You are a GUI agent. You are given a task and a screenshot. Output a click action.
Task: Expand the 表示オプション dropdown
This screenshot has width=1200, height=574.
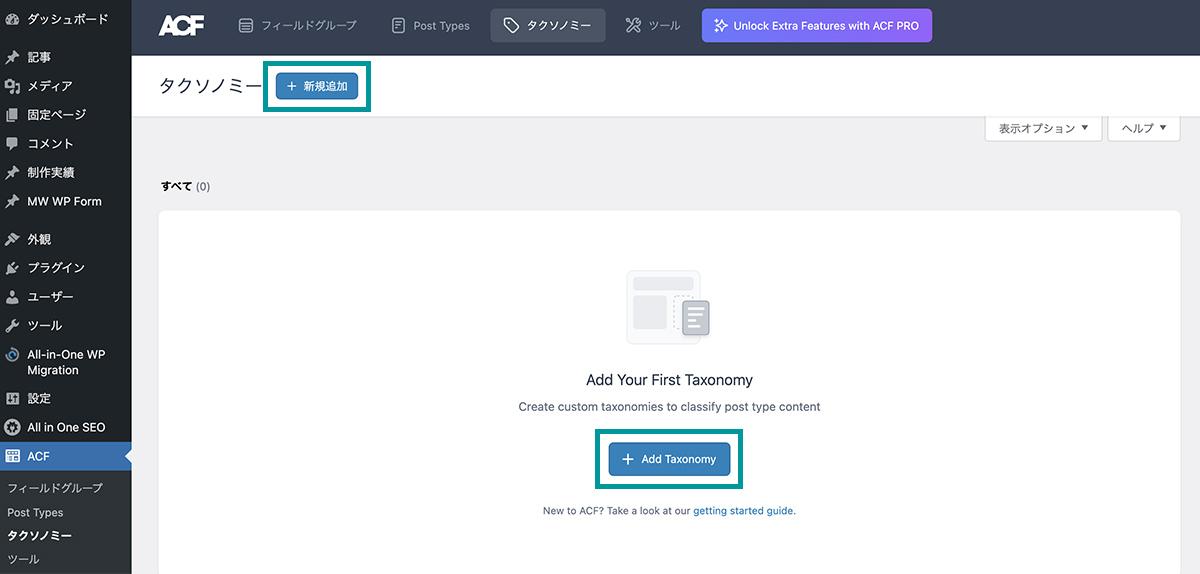click(x=1044, y=128)
